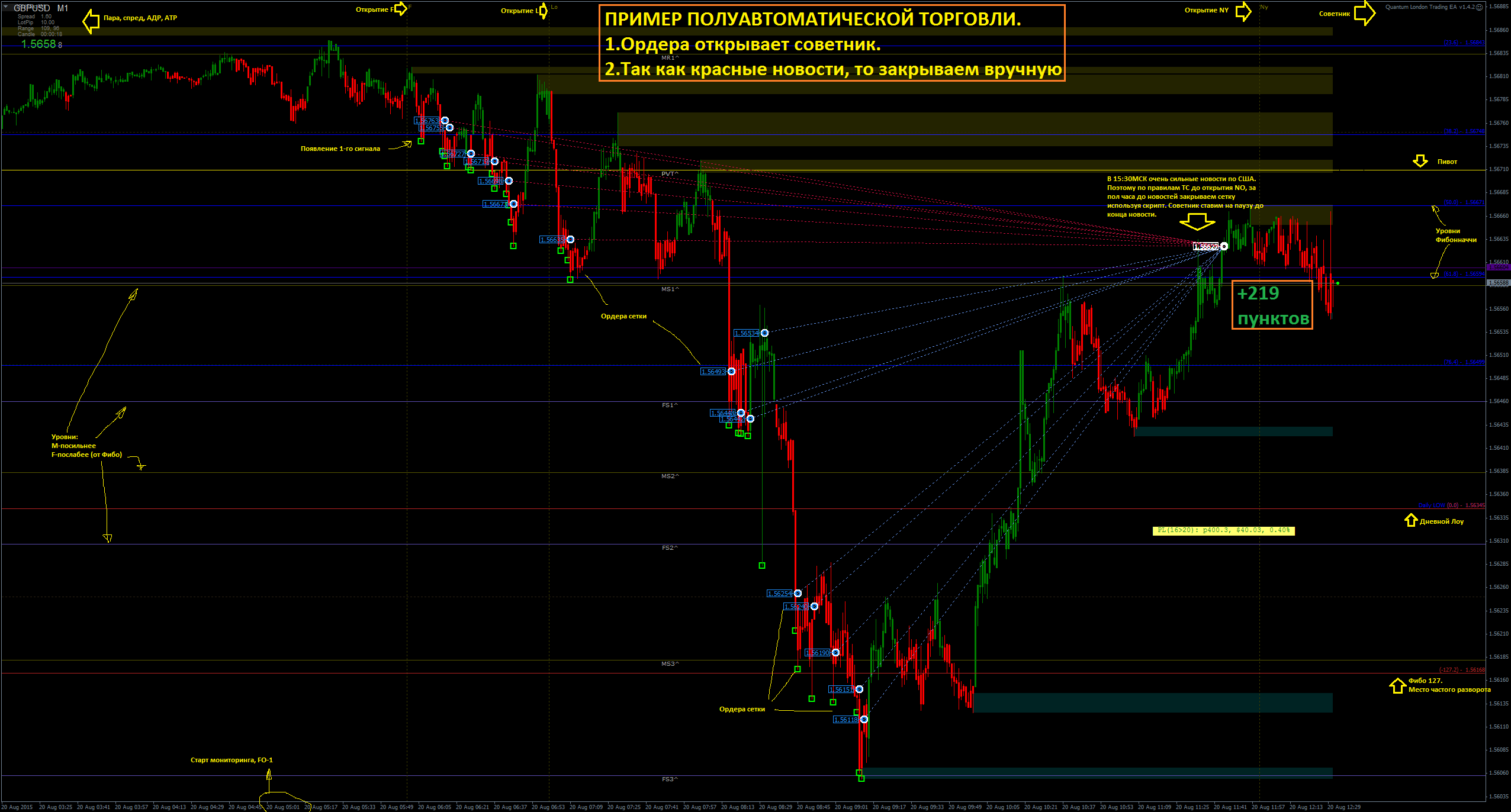This screenshot has width=1511, height=812.
Task: Click the Fibonacci label (50.0) - 1.56671
Action: tap(1464, 202)
